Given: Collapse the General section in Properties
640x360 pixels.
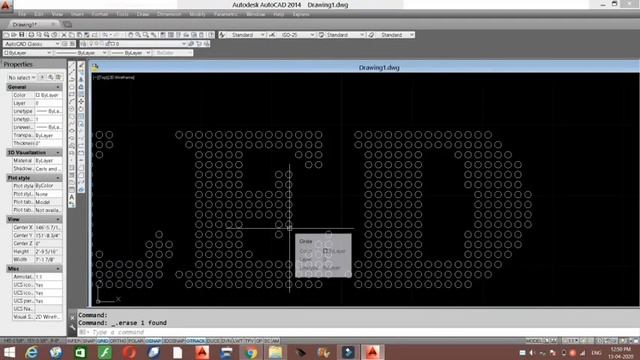Looking at the screenshot, I should 58,87.
